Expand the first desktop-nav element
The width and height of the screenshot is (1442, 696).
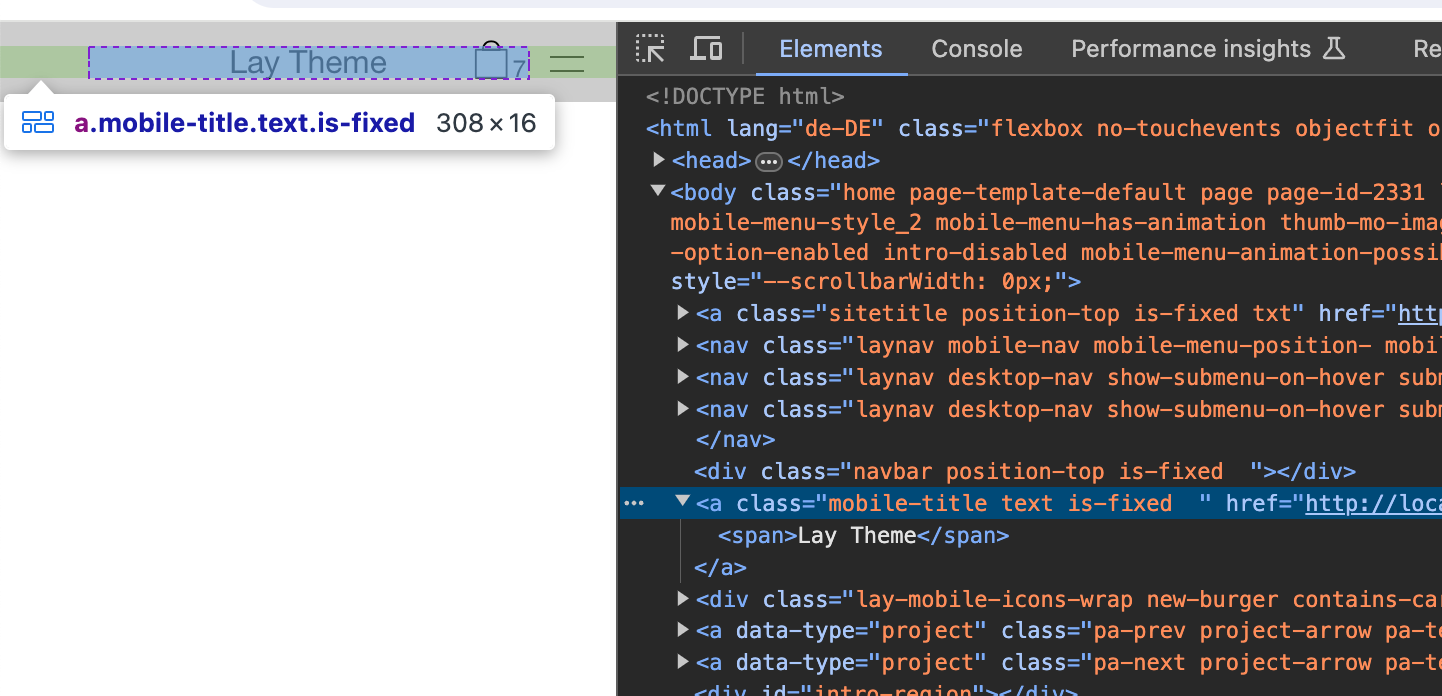[682, 377]
